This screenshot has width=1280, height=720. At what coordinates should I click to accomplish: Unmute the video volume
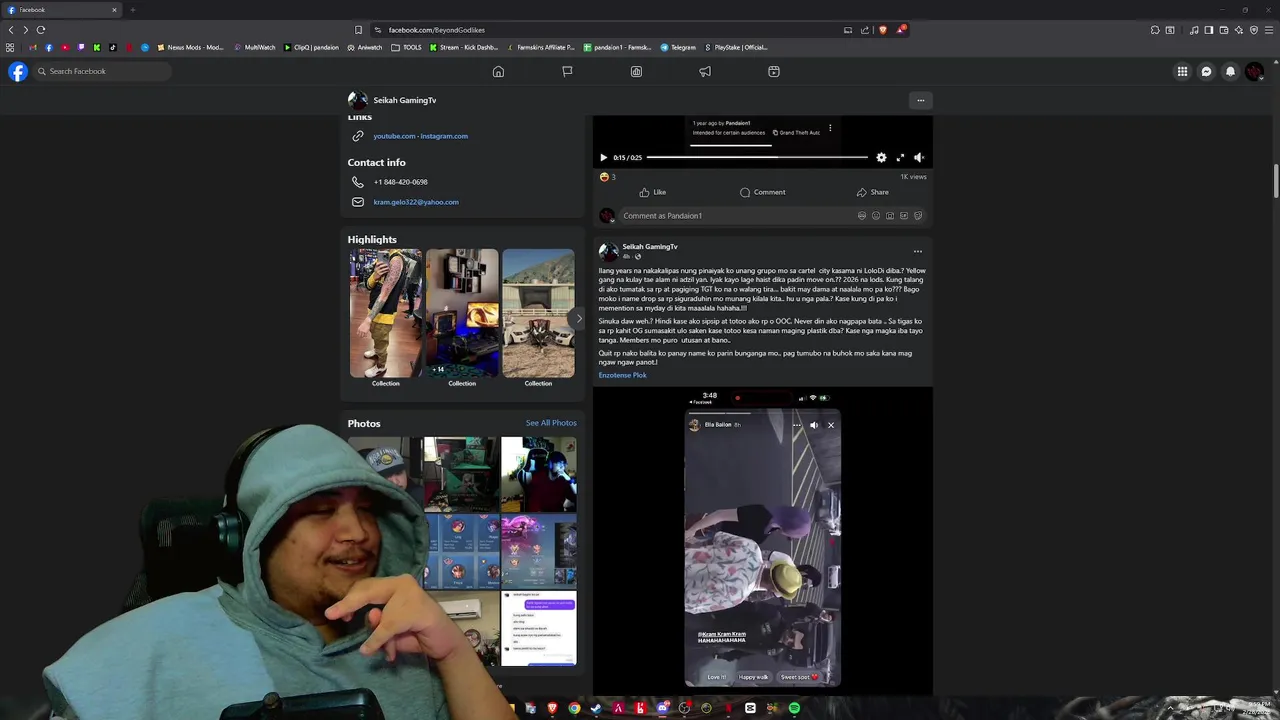(919, 158)
